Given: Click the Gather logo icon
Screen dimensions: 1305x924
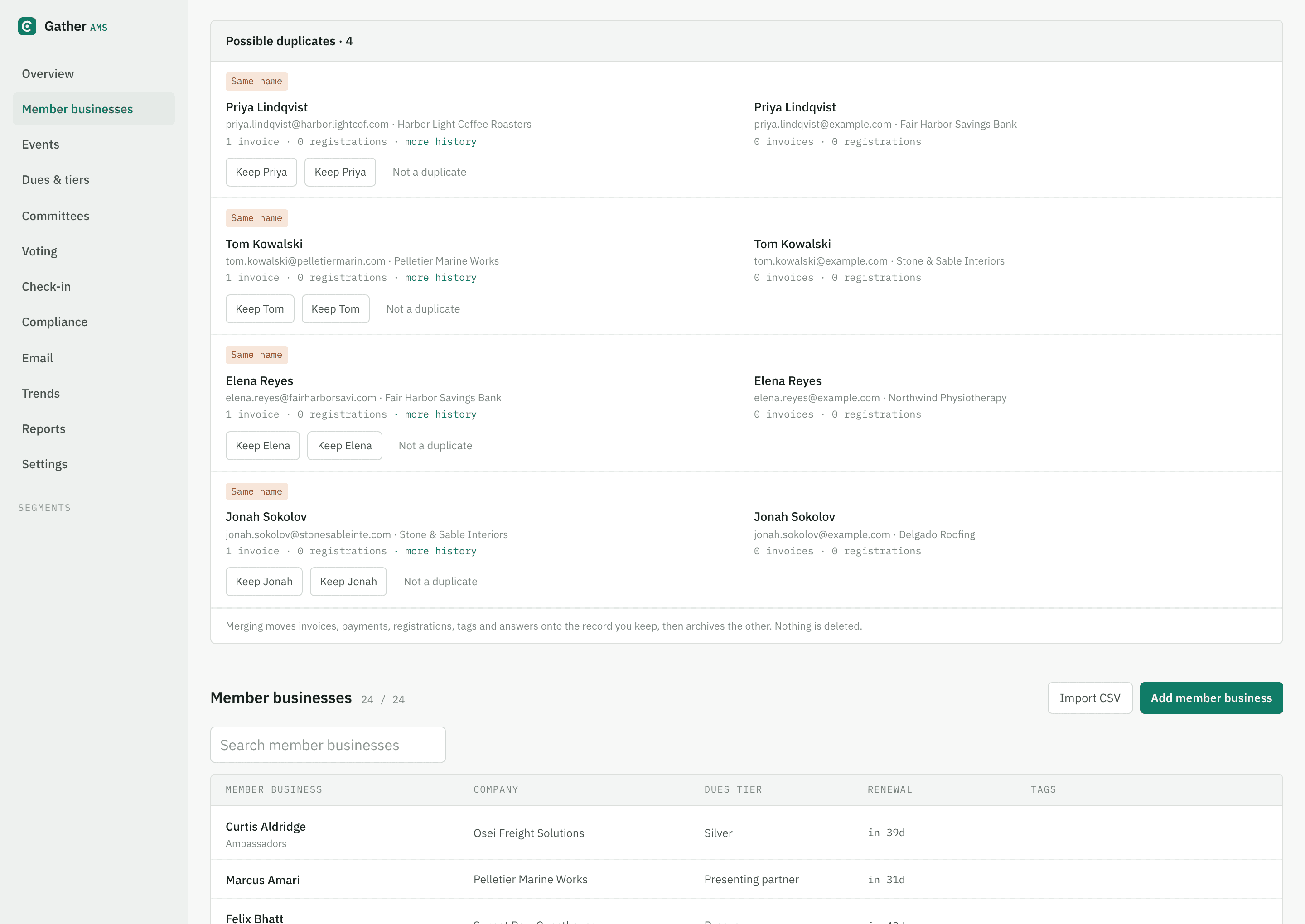Looking at the screenshot, I should pos(27,26).
